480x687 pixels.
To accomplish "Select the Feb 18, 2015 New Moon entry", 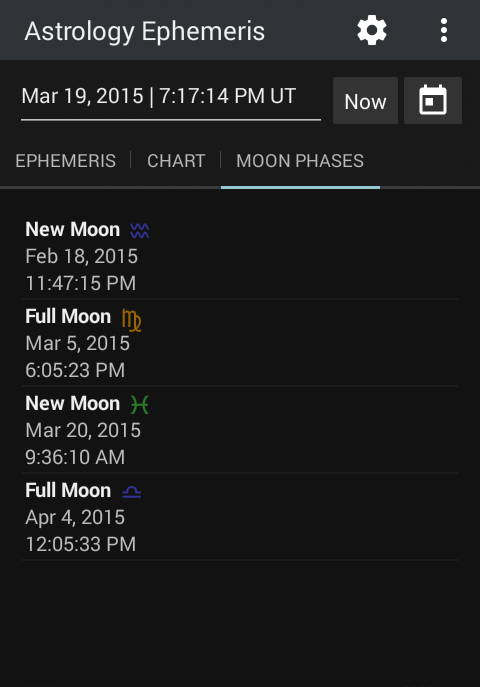I will click(x=240, y=256).
